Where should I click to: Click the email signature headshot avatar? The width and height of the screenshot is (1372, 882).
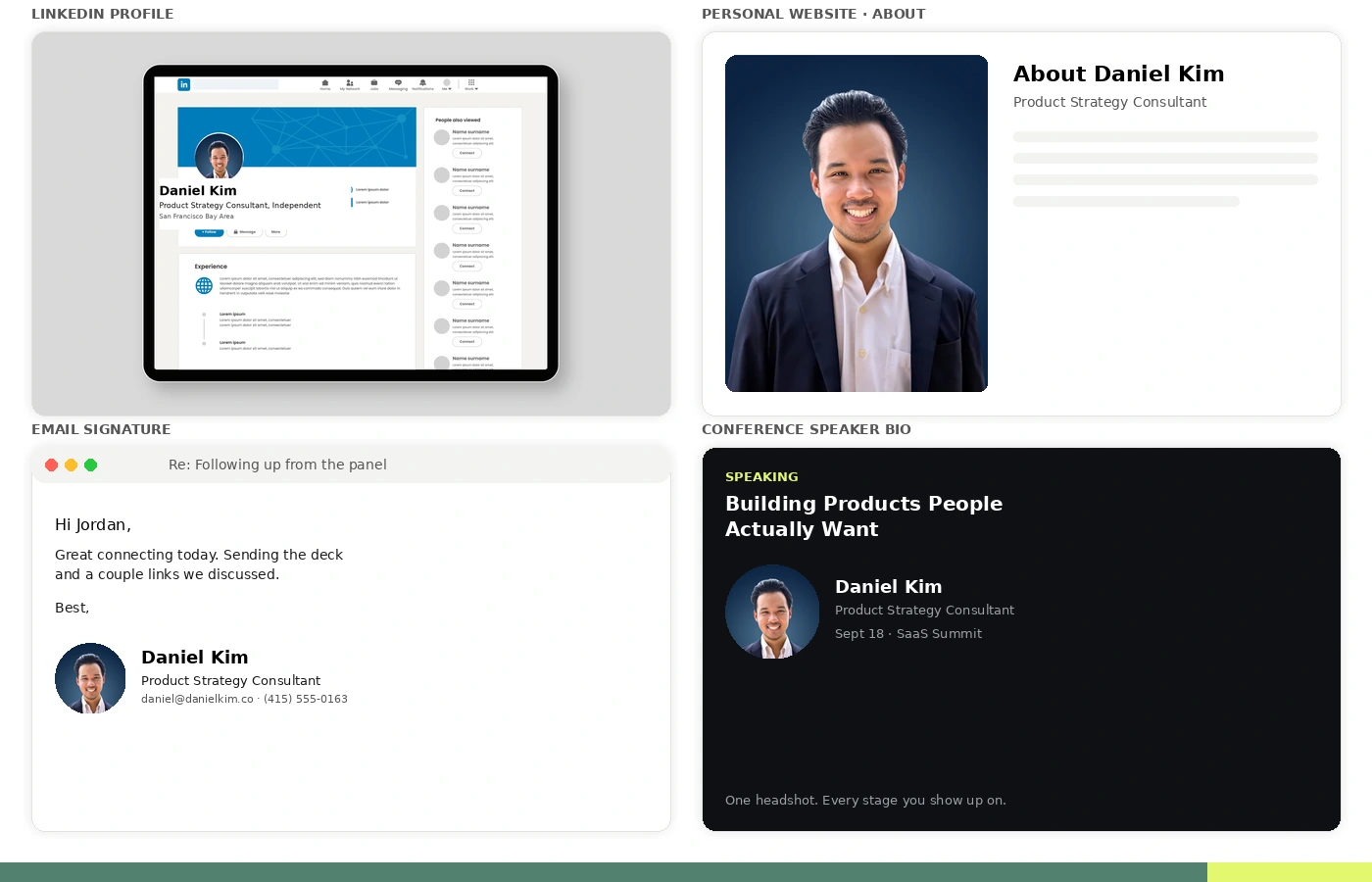[90, 678]
